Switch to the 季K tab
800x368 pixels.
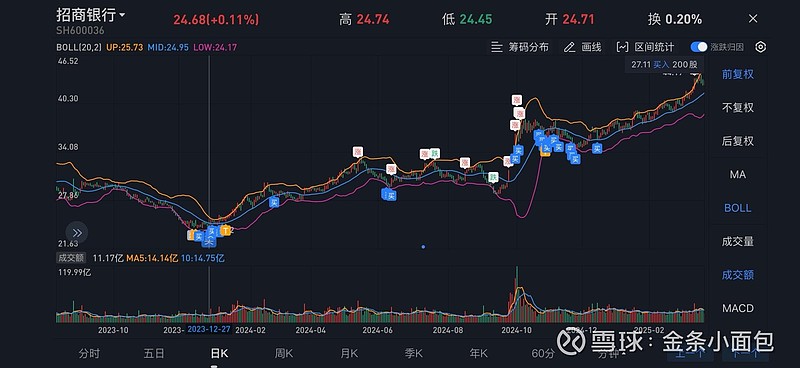point(414,353)
